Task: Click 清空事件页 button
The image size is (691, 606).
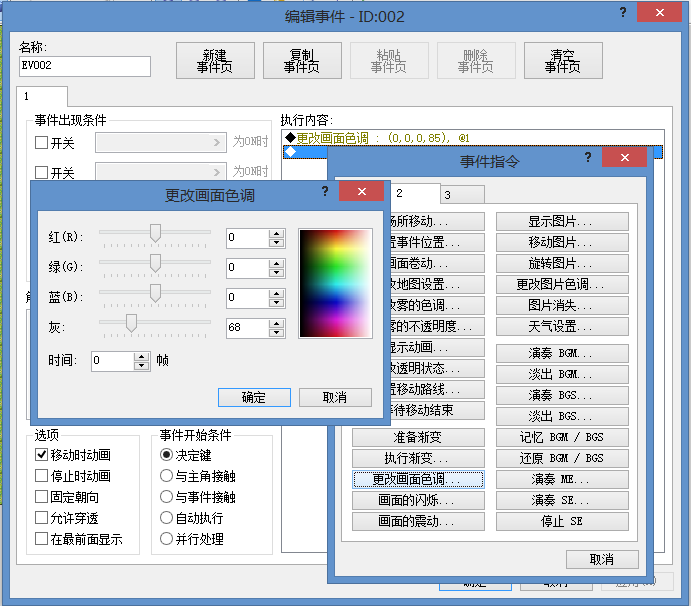Action: (x=563, y=60)
